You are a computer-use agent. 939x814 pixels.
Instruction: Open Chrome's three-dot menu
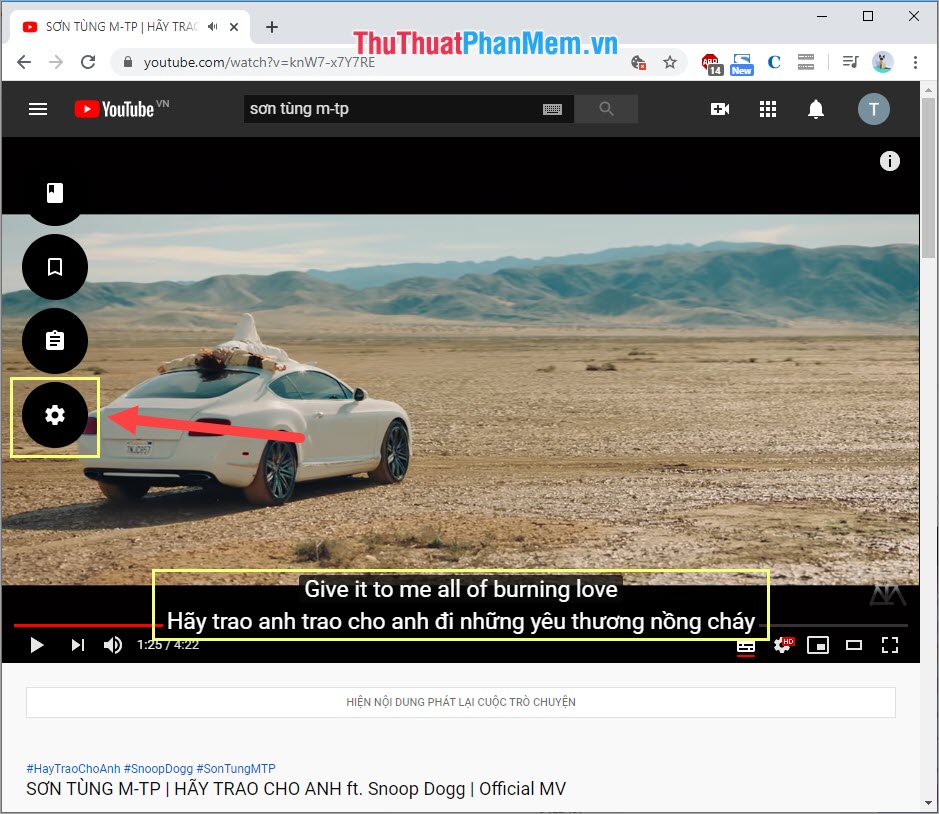point(917,62)
